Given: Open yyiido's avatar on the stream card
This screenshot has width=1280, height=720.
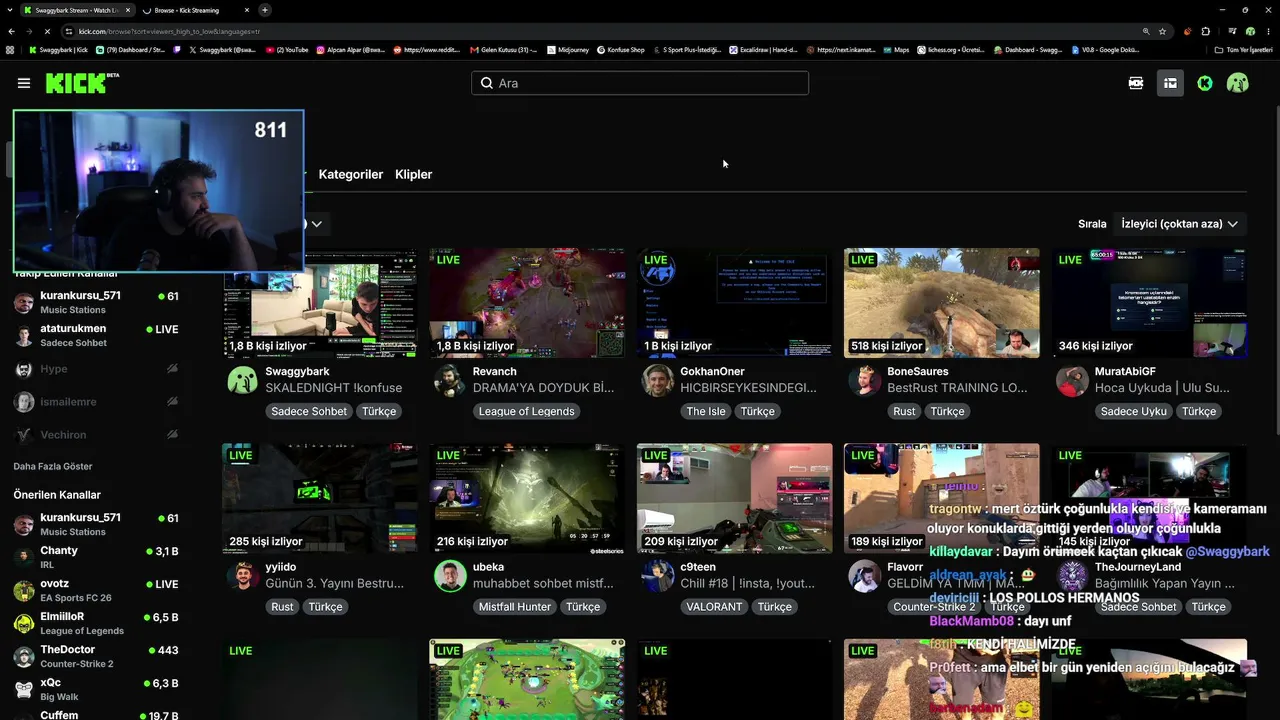Looking at the screenshot, I should (242, 576).
